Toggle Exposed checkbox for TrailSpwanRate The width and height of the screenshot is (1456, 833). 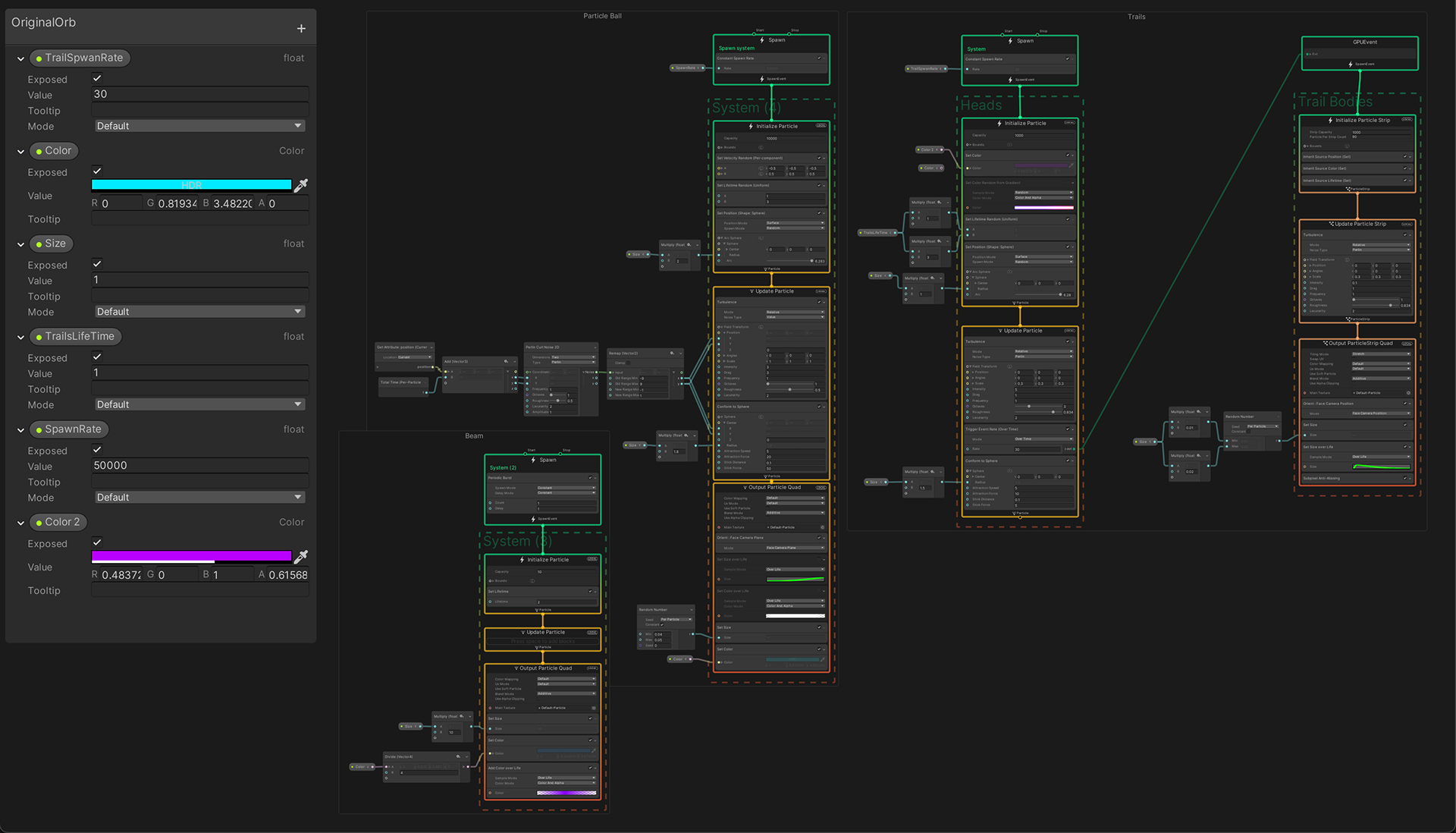[97, 78]
